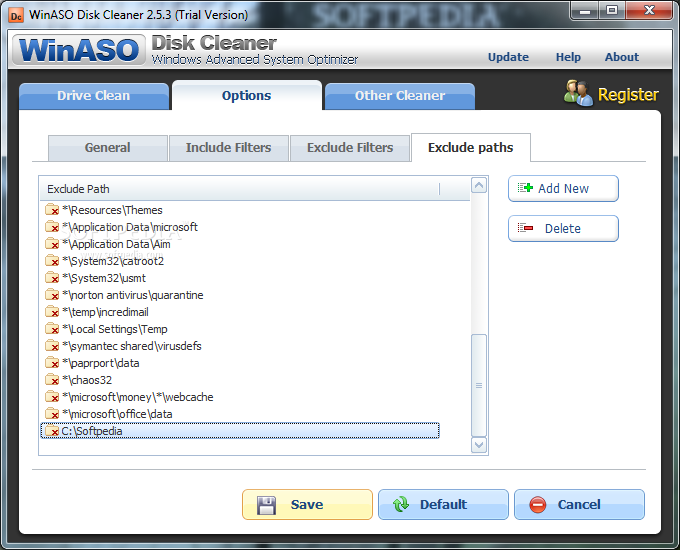Switch to the Drive Clean tab
680x550 pixels.
(94, 96)
